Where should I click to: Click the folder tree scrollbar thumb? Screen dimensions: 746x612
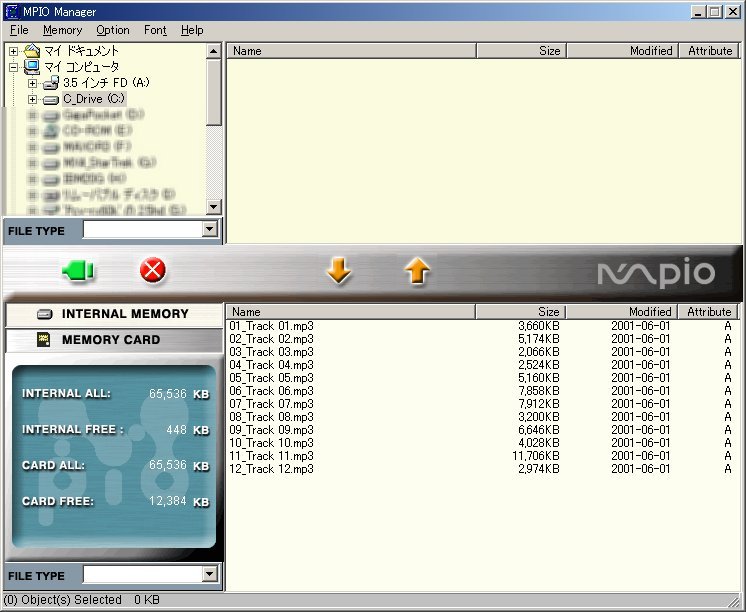pyautogui.click(x=214, y=92)
